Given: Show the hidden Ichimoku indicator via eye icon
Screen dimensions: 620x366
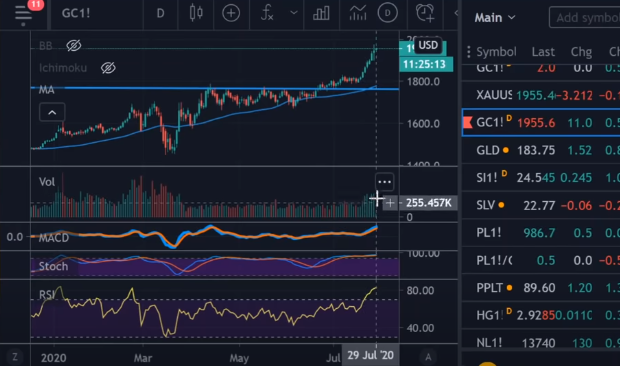Looking at the screenshot, I should pos(108,68).
